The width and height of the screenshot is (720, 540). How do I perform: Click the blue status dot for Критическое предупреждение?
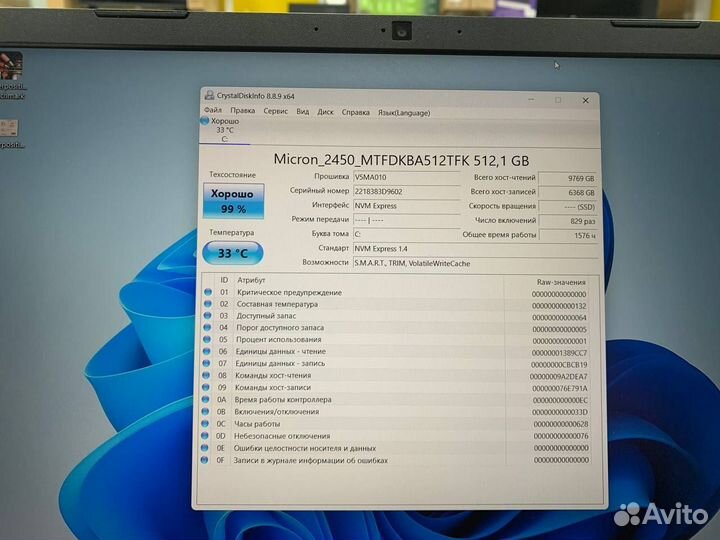point(208,293)
